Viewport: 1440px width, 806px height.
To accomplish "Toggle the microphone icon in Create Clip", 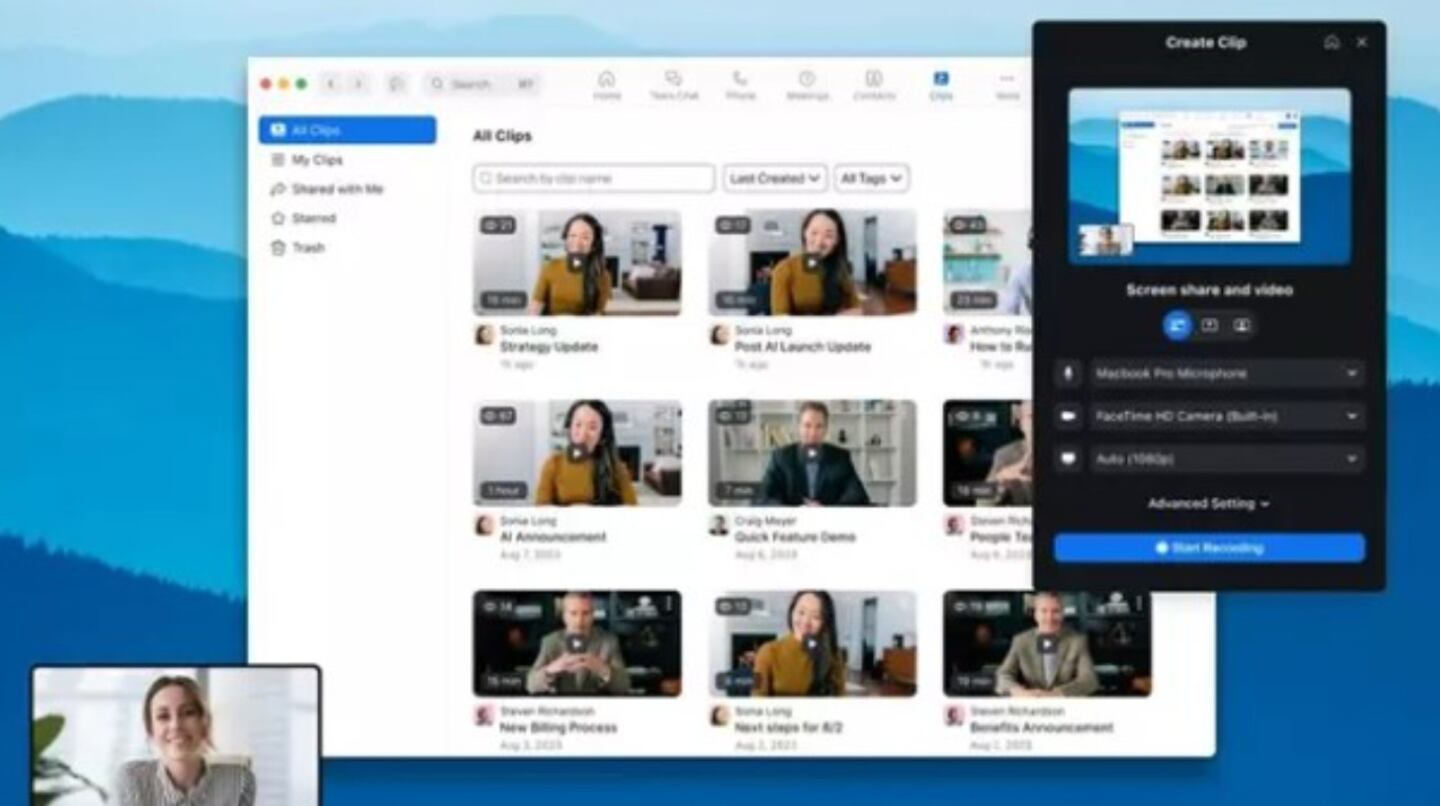I will tap(1068, 374).
